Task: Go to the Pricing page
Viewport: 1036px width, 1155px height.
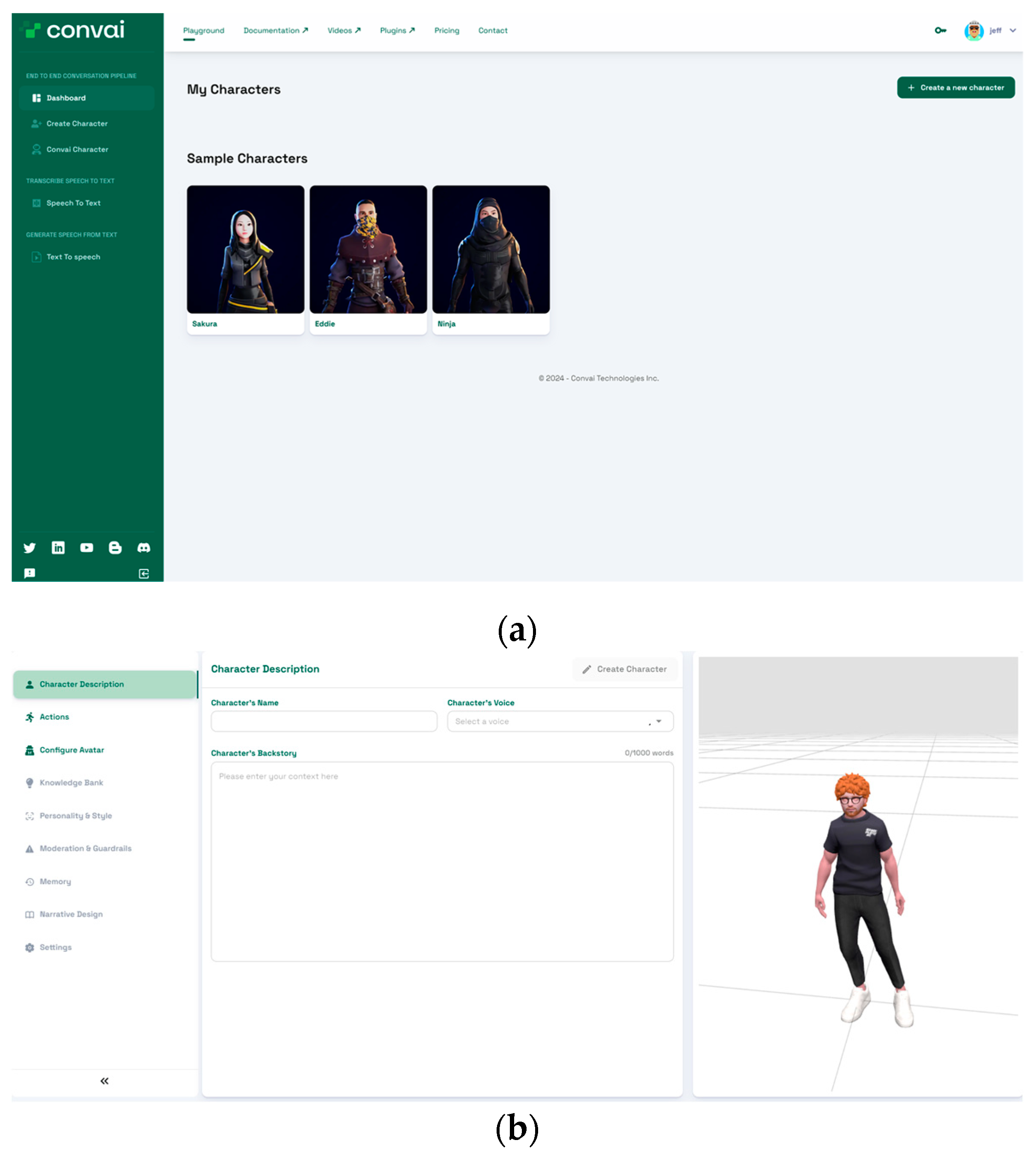Action: 447,31
